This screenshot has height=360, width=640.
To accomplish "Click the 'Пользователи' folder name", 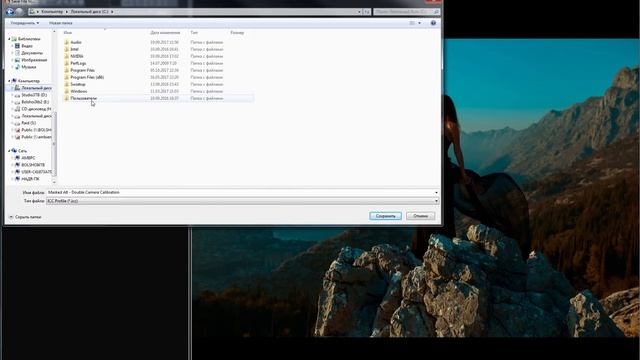I will (84, 98).
